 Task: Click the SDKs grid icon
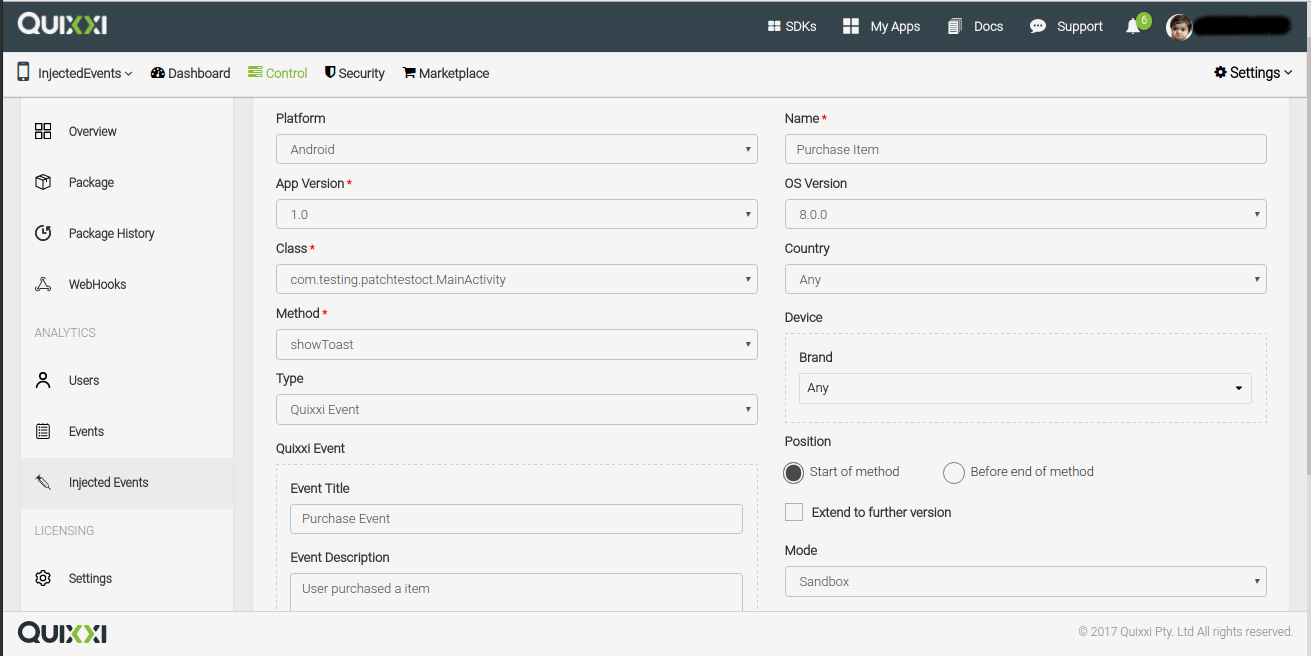(774, 27)
